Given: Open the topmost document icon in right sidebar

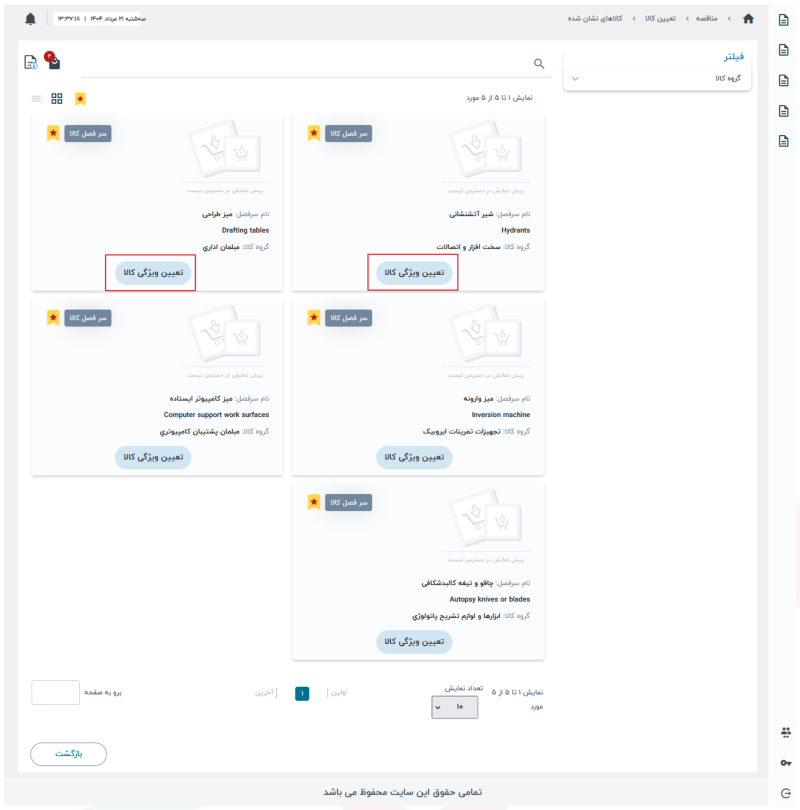Looking at the screenshot, I should pyautogui.click(x=783, y=20).
